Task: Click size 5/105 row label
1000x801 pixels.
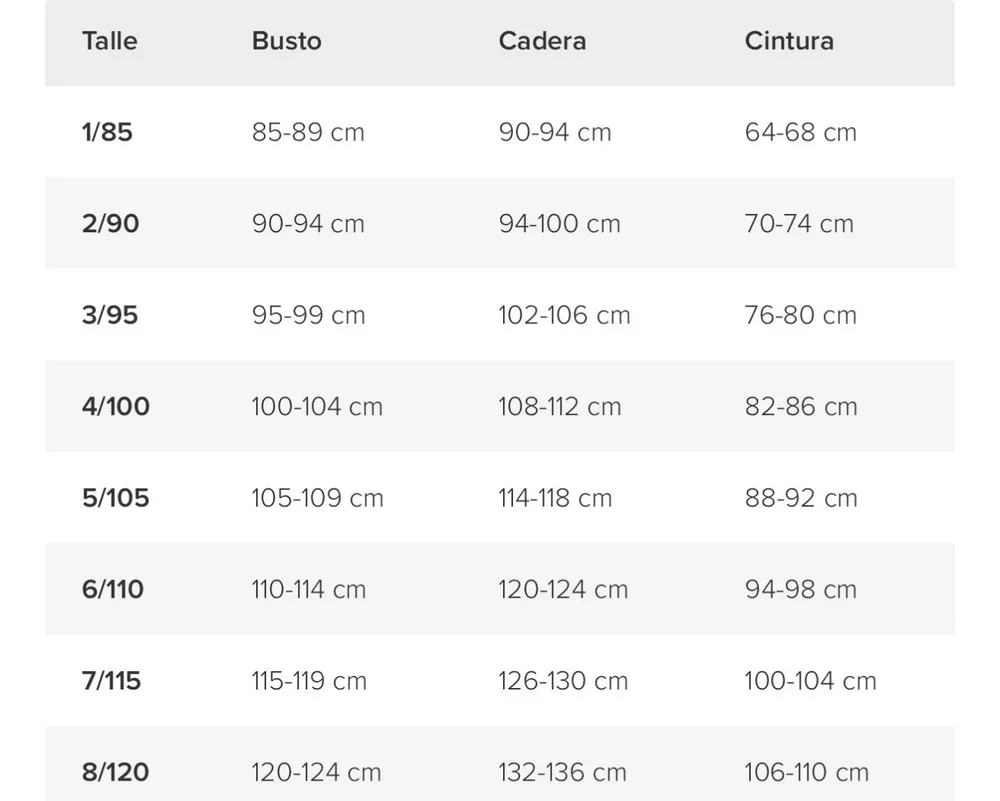Action: tap(115, 497)
